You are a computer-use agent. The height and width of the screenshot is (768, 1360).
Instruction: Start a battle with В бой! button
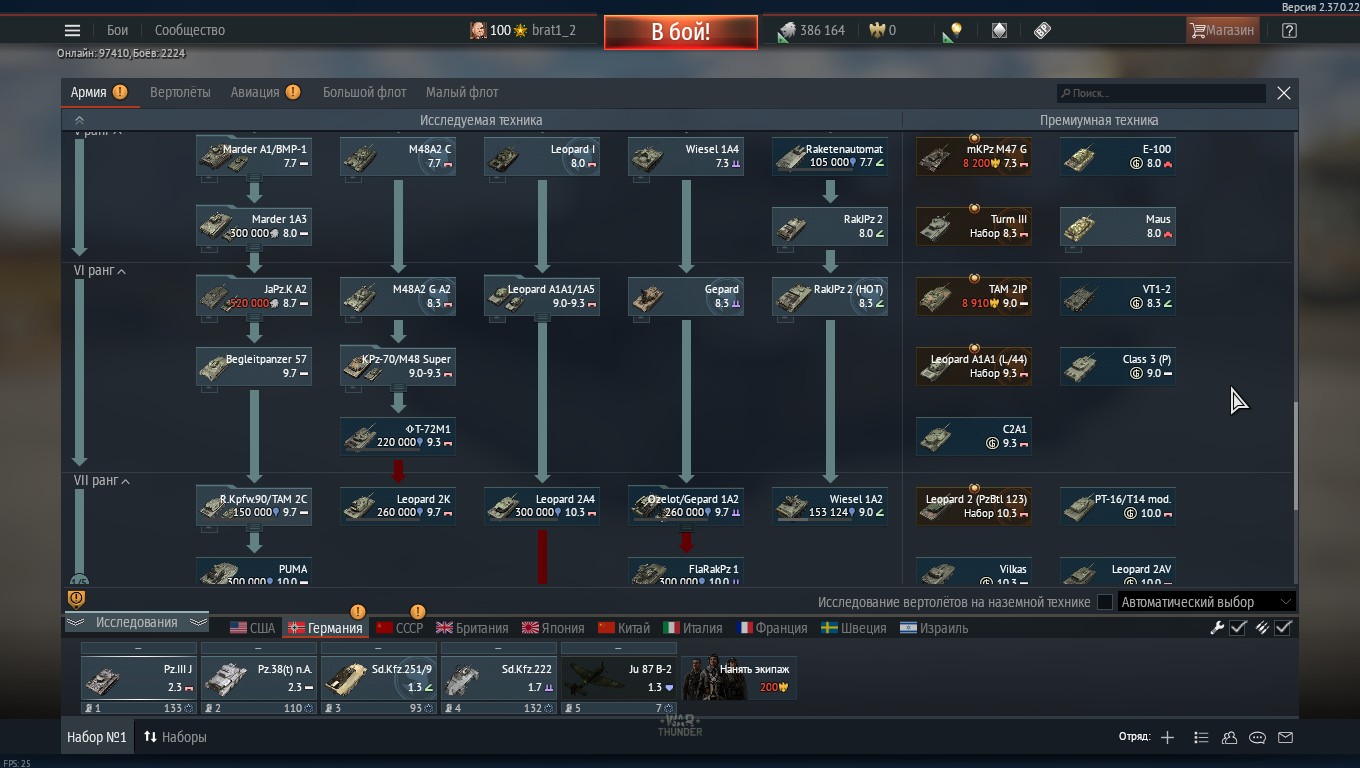point(680,32)
